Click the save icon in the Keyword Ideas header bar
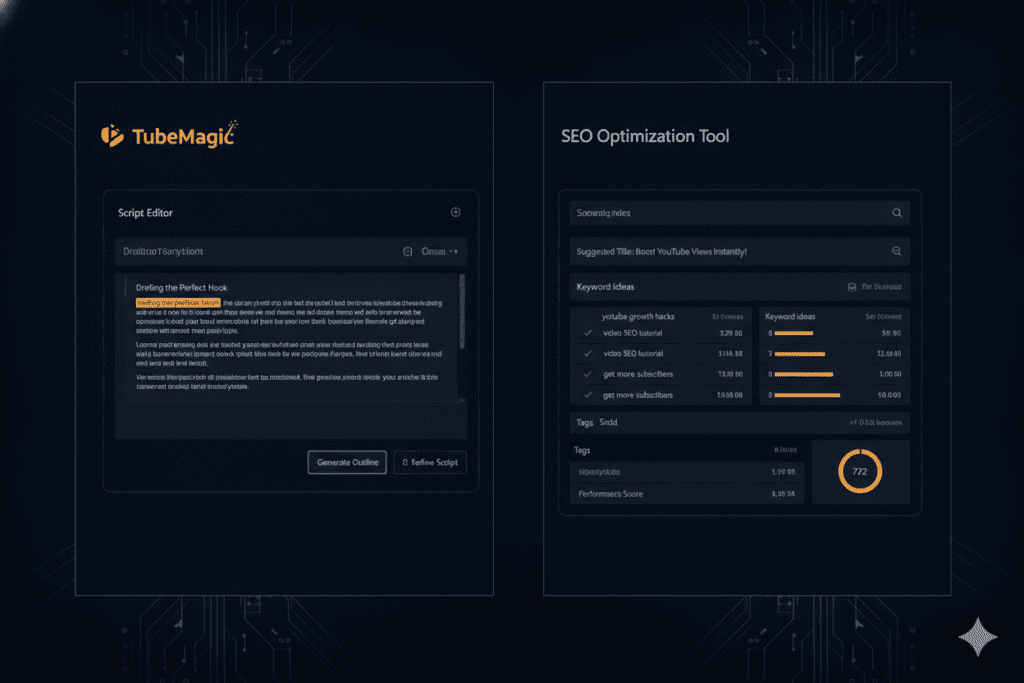This screenshot has width=1024, height=683. (852, 287)
